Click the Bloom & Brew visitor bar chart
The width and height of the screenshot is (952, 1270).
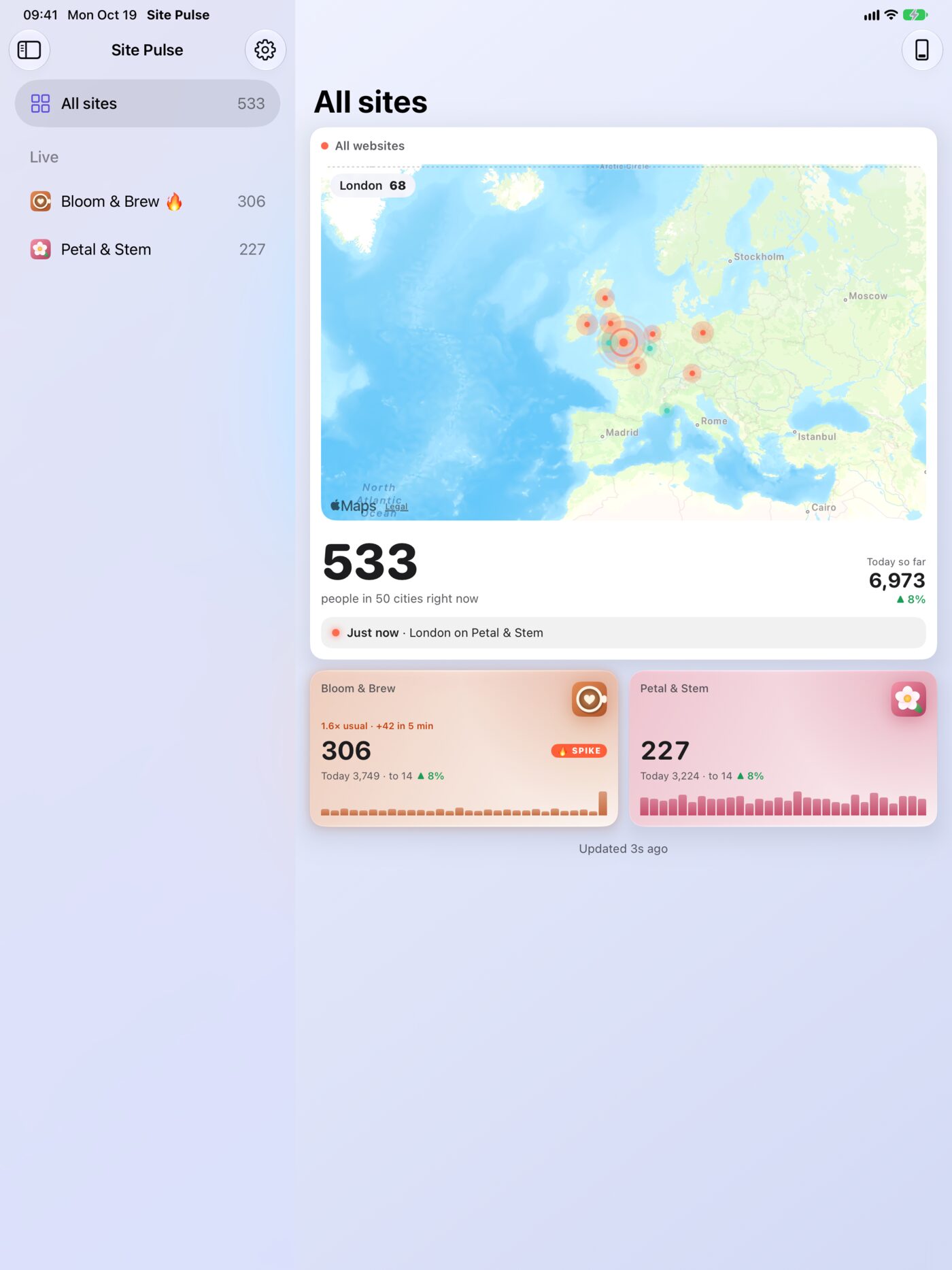(x=464, y=803)
